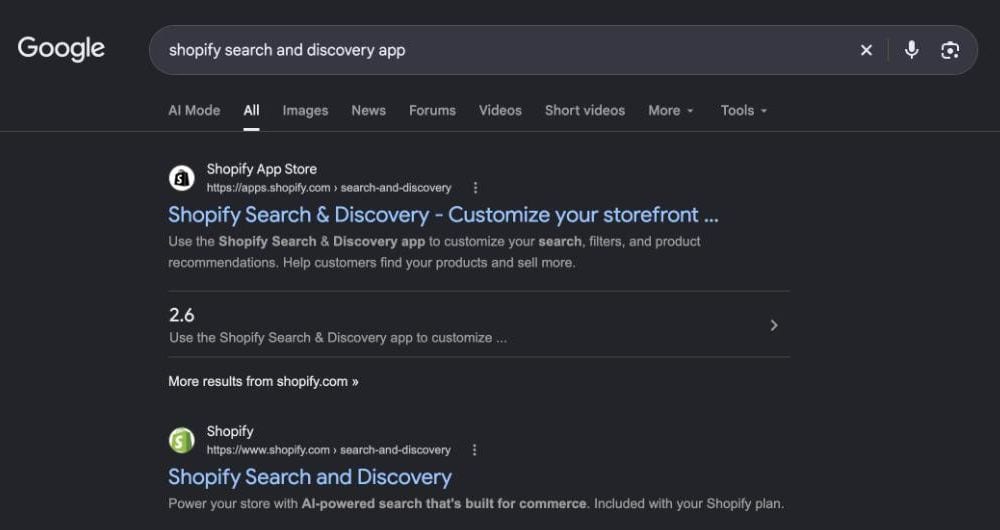Click the apps.shopify.com URL breadcrumb
1000x530 pixels.
(x=329, y=188)
